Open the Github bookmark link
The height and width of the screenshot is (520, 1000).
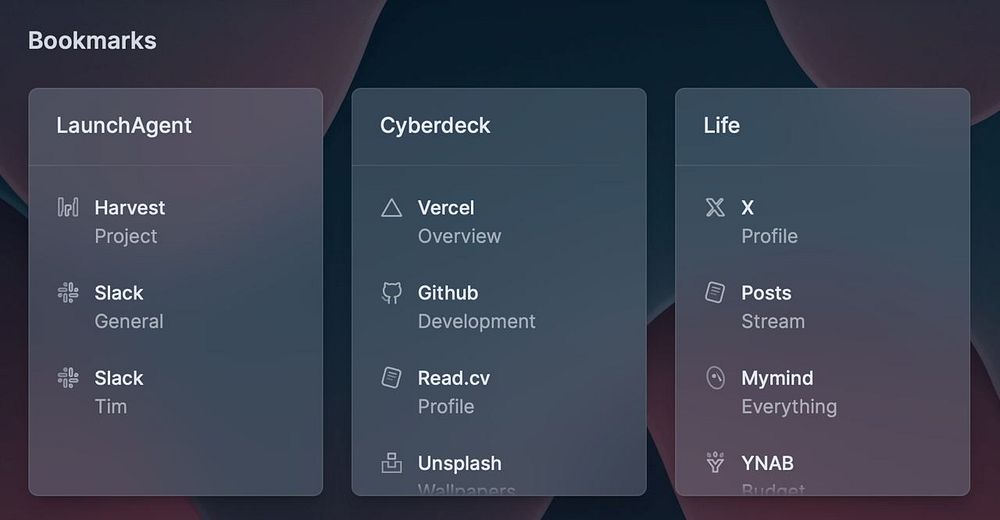(448, 293)
